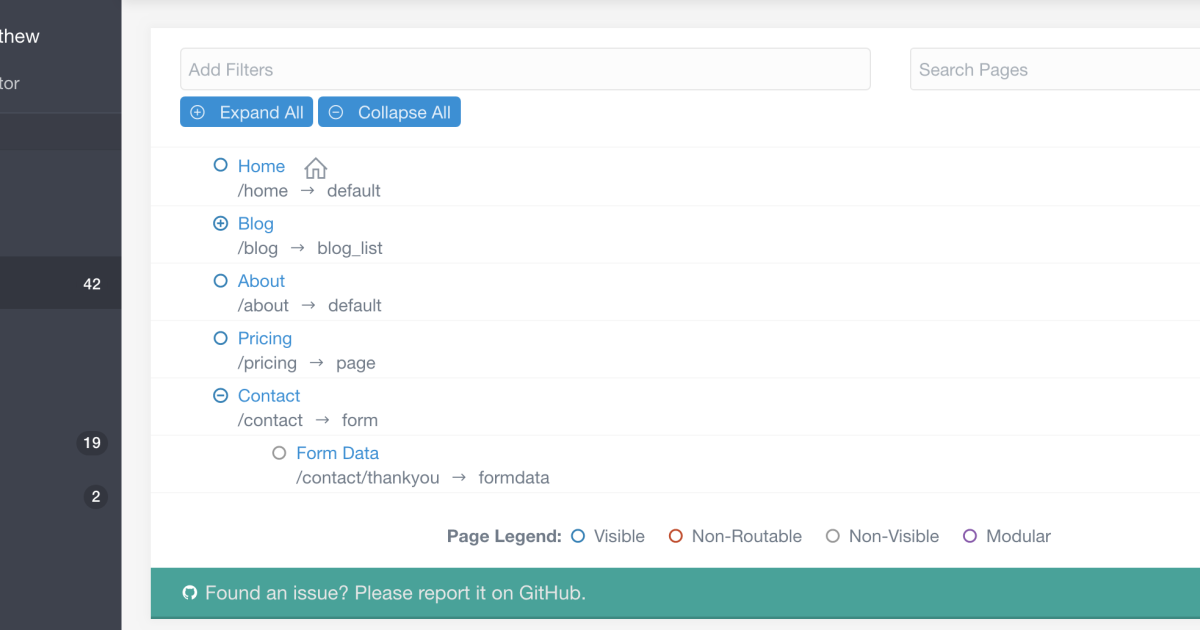Click the GitHub icon in footer banner
Viewport: 1200px width, 630px height.
(190, 593)
